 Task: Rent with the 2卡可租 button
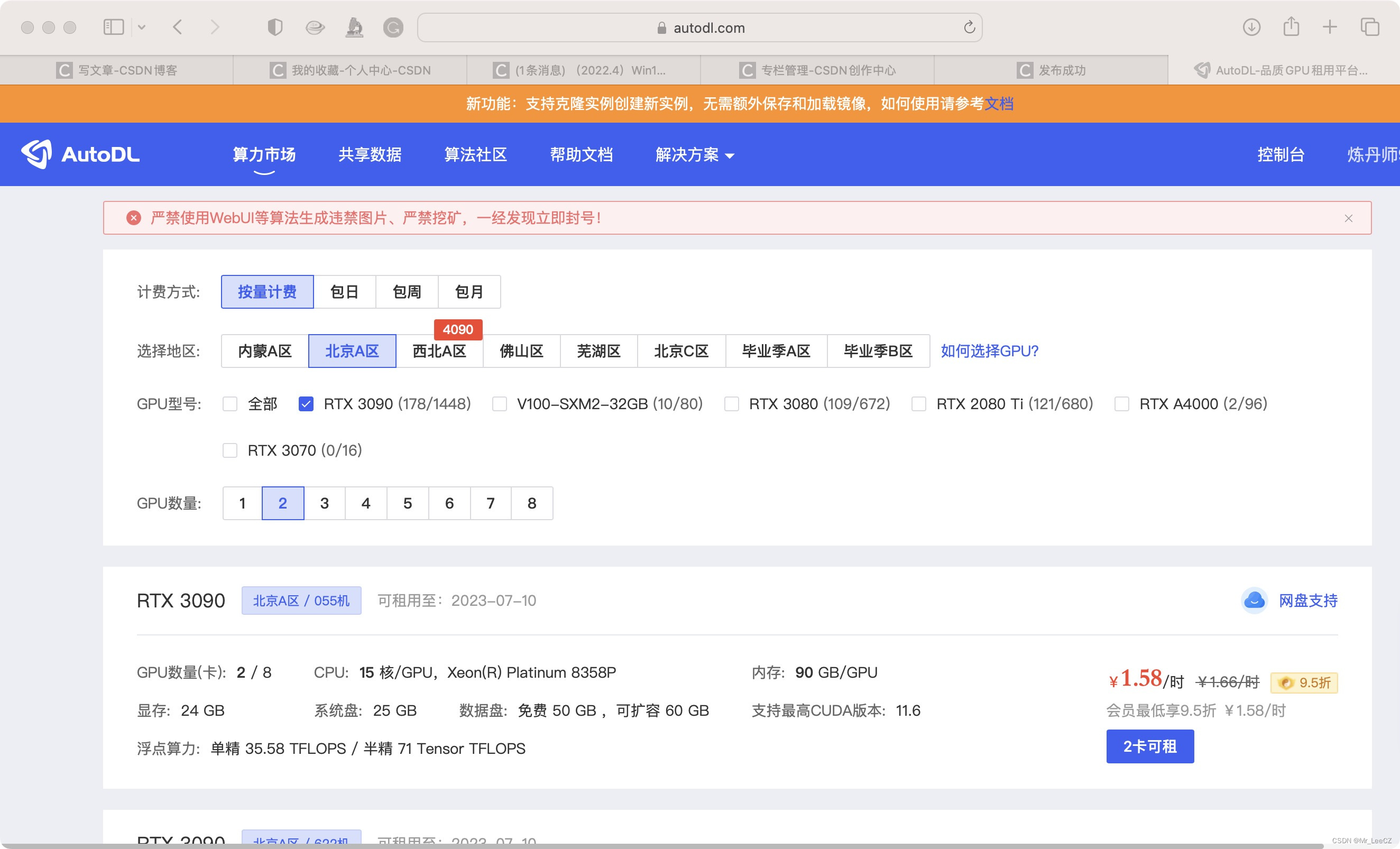click(1150, 746)
